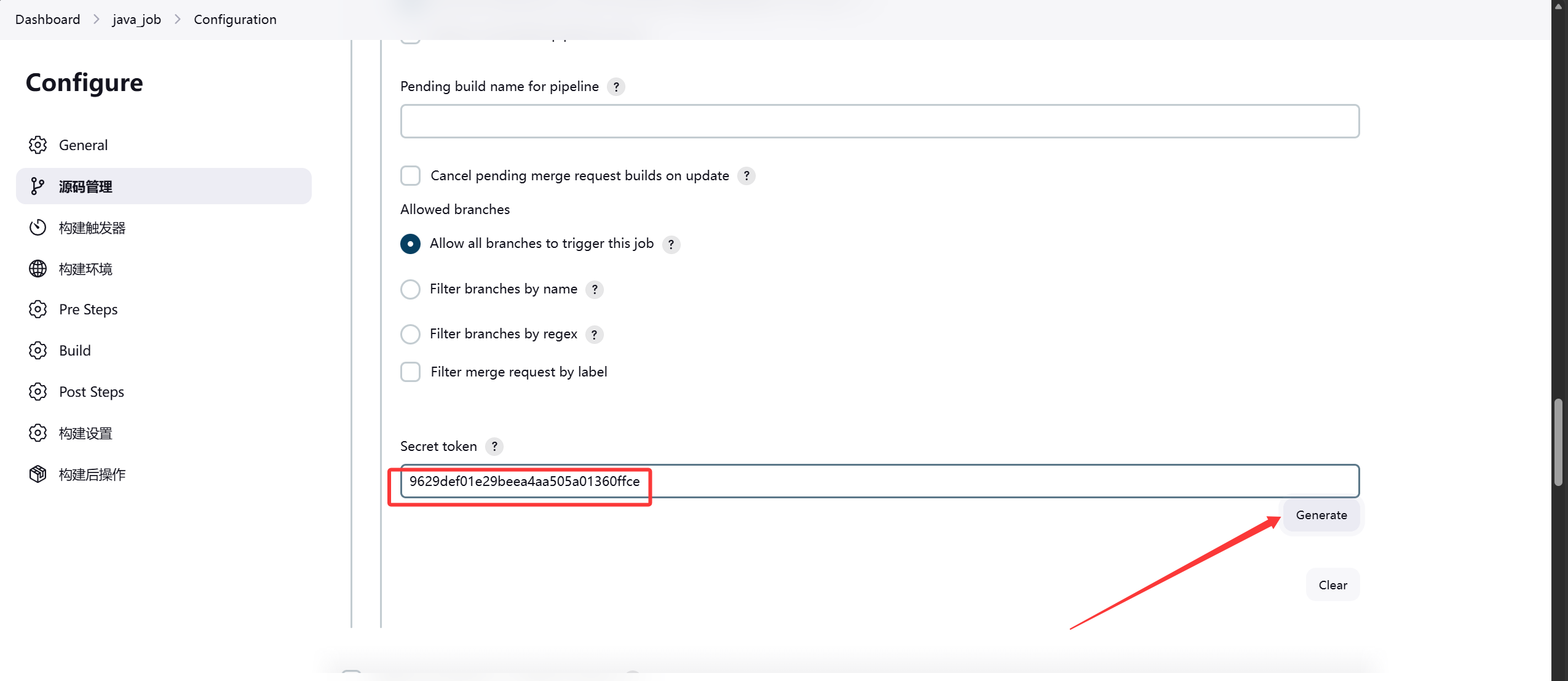Screen dimensions: 1568x681
Task: Click the 构建后操作 package icon
Action: (x=38, y=474)
